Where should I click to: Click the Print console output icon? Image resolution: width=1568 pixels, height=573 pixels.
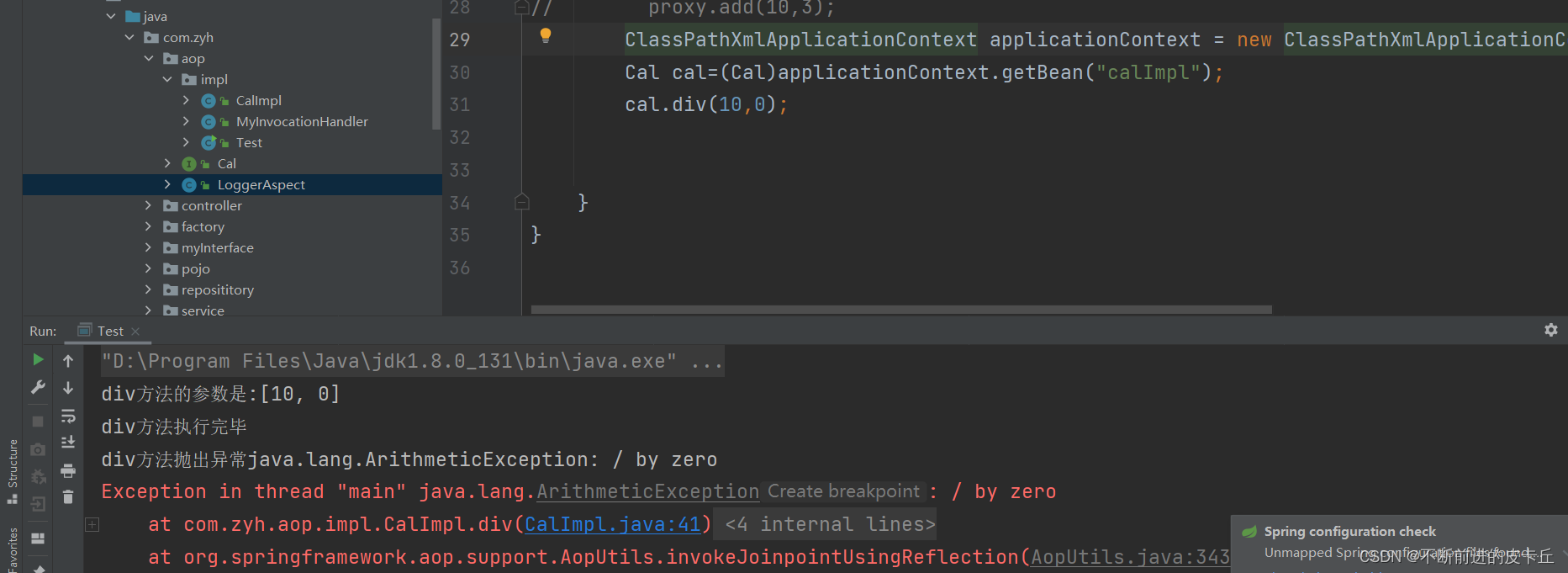pos(68,470)
